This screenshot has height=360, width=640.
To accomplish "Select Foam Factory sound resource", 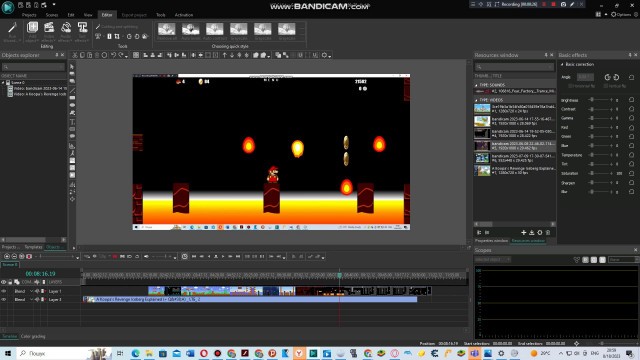I will 515,91.
